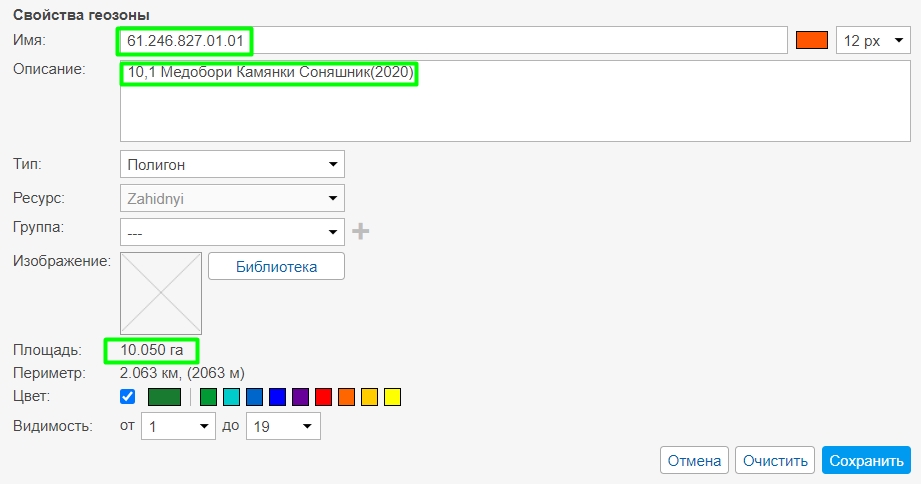Click the empty image placeholder thumbnail
921x484 pixels.
coord(161,293)
